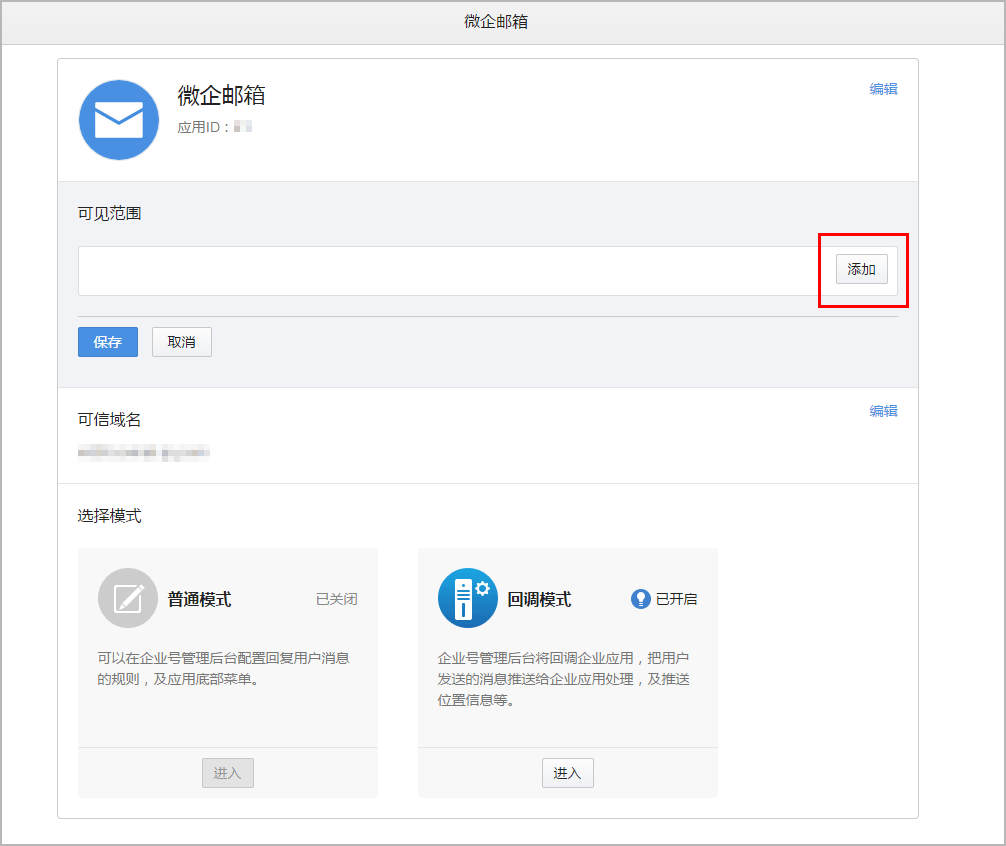Image resolution: width=1006 pixels, height=846 pixels.
Task: Click the gray pencil icon for 普通模式
Action: click(128, 598)
